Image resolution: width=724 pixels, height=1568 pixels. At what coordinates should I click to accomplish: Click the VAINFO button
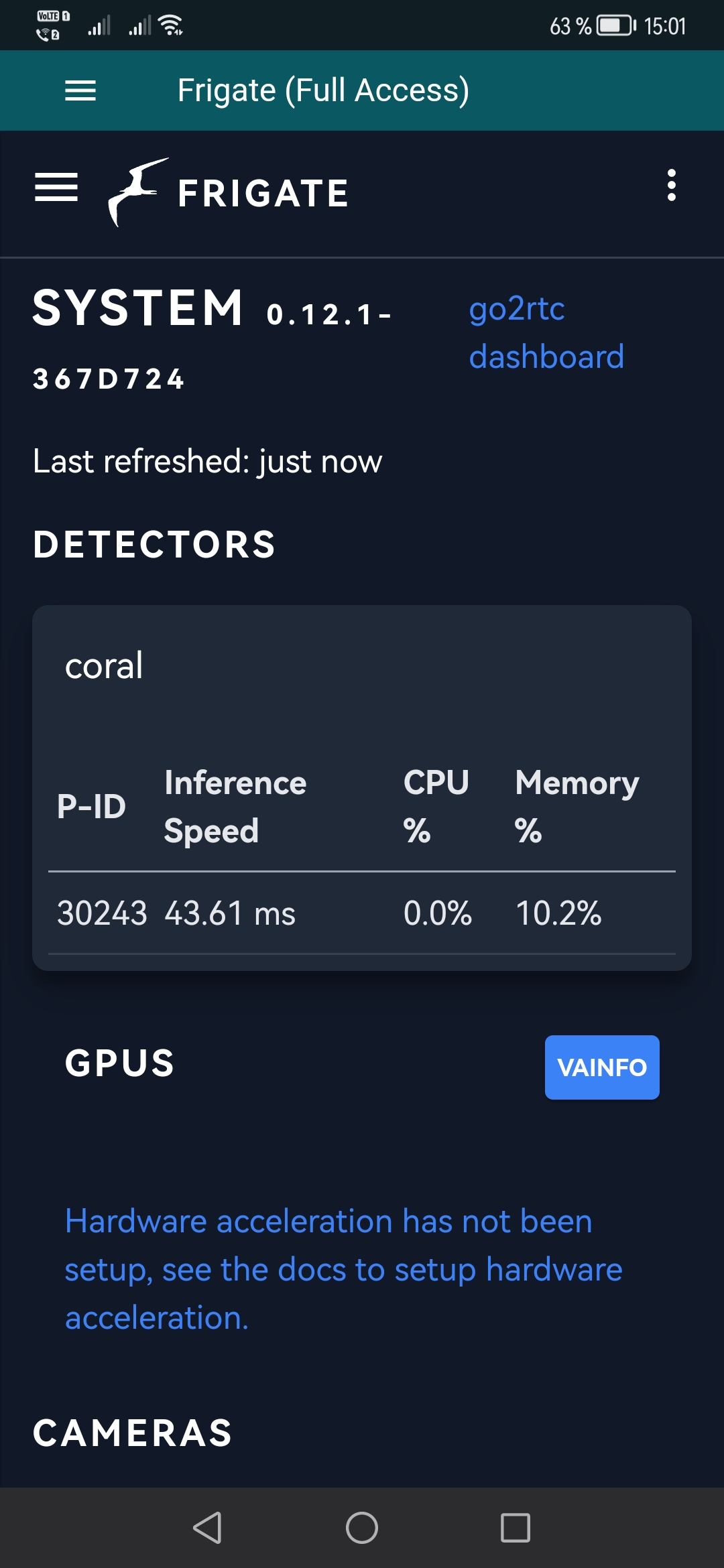click(602, 1067)
